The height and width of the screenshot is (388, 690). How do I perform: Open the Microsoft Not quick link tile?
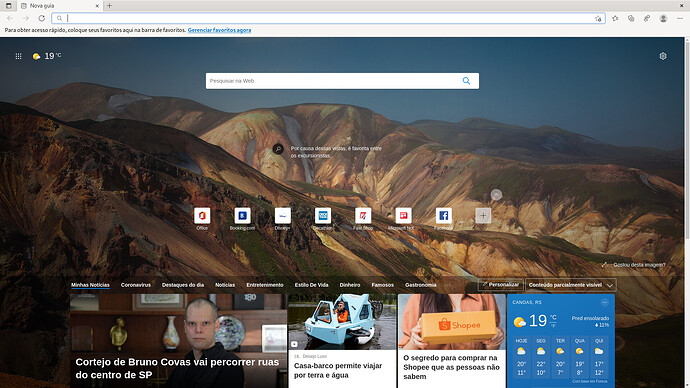pos(403,216)
